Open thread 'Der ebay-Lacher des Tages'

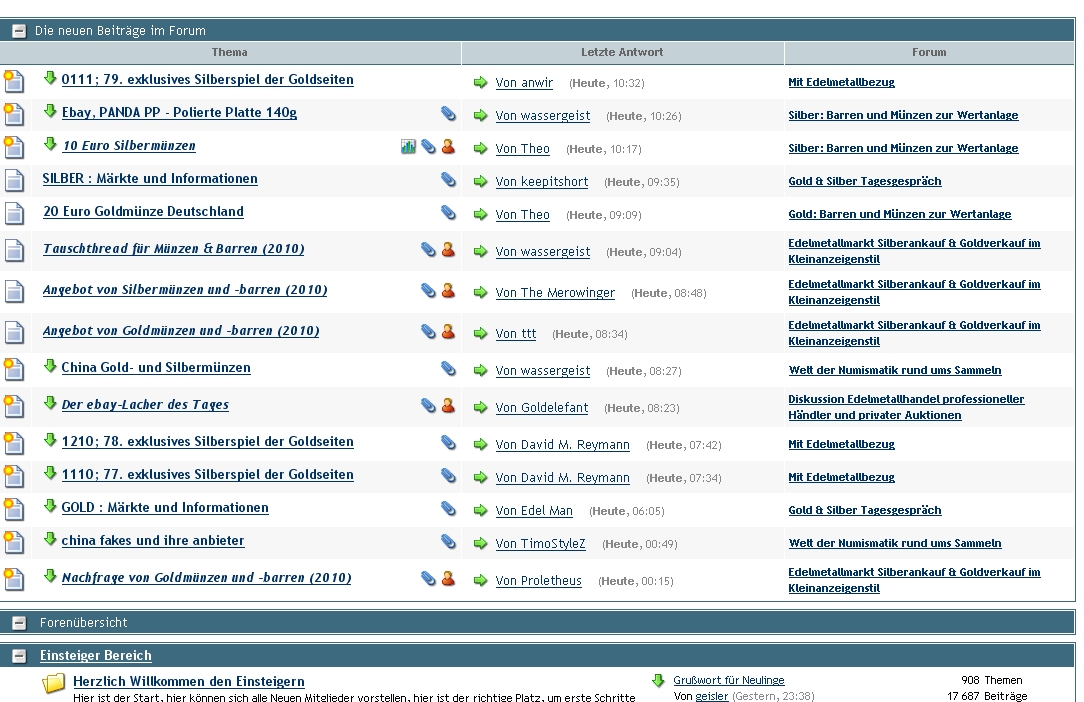(145, 405)
